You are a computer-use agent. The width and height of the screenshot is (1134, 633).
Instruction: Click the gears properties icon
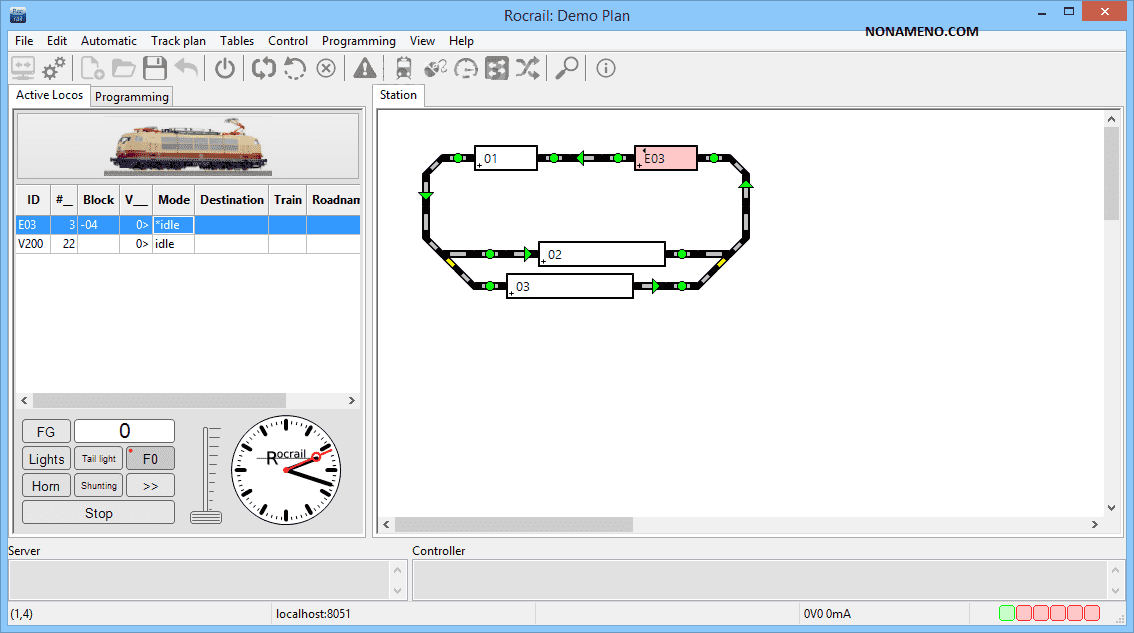click(x=54, y=68)
